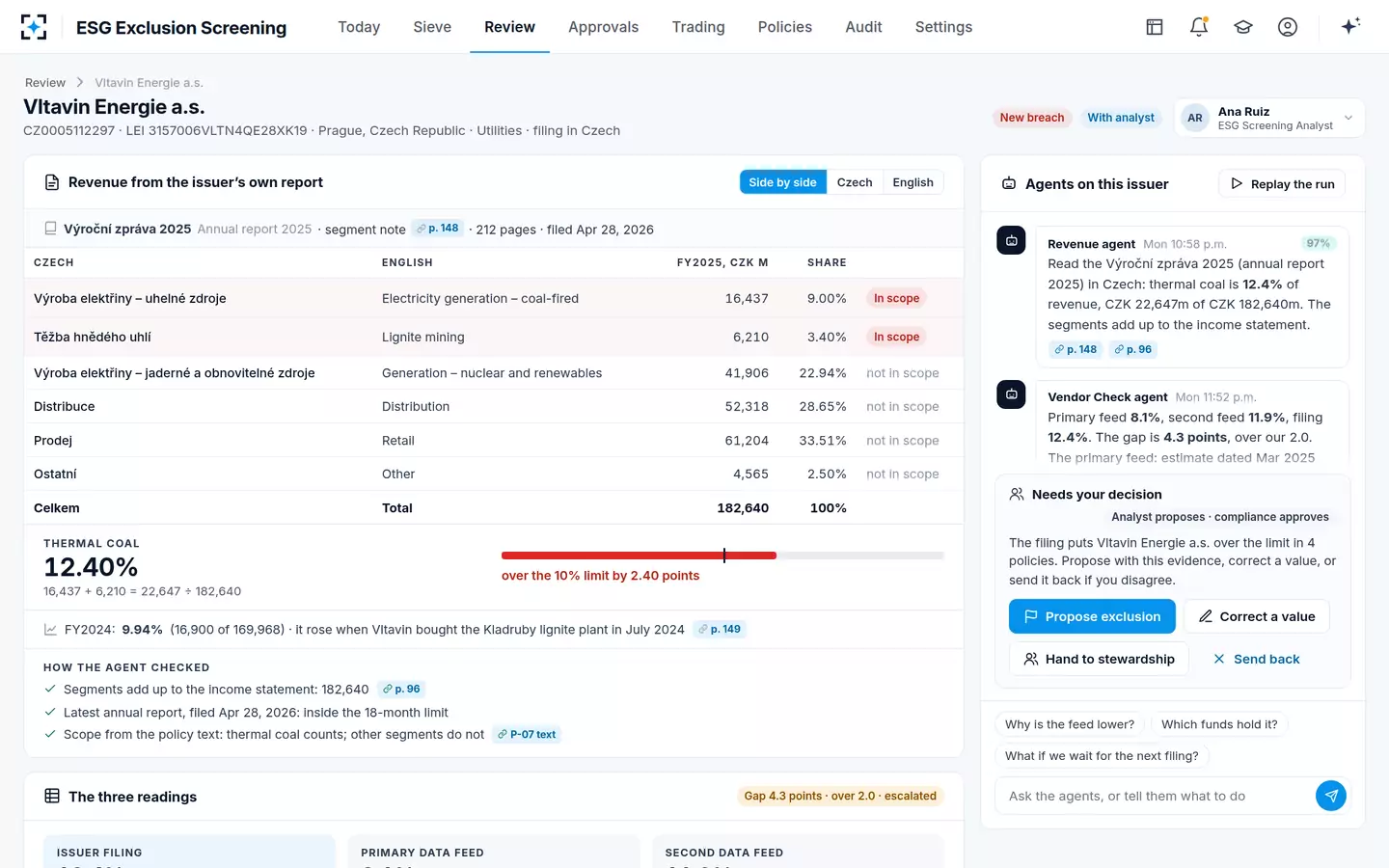Viewport: 1389px width, 868px height.
Task: Click the book icon beside Výroční zpráva 2025
Action: pos(50,229)
